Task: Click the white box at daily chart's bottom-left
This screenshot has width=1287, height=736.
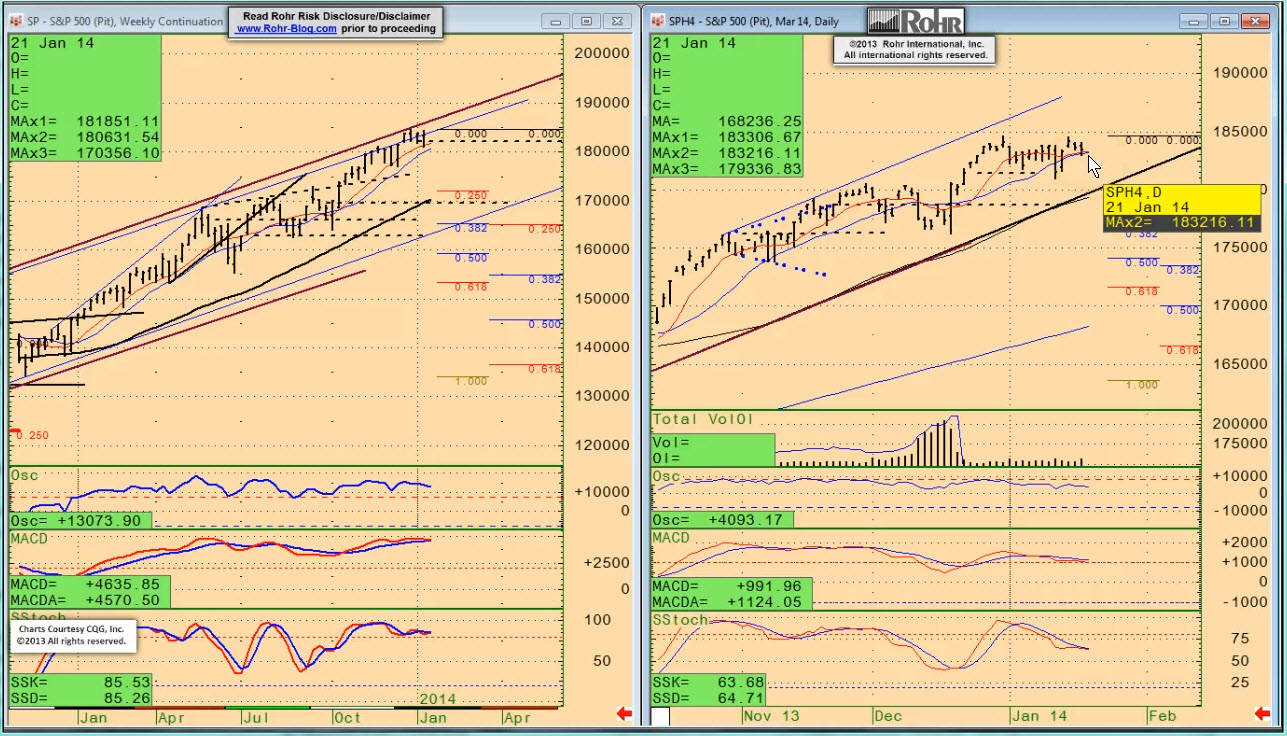Action: [661, 716]
